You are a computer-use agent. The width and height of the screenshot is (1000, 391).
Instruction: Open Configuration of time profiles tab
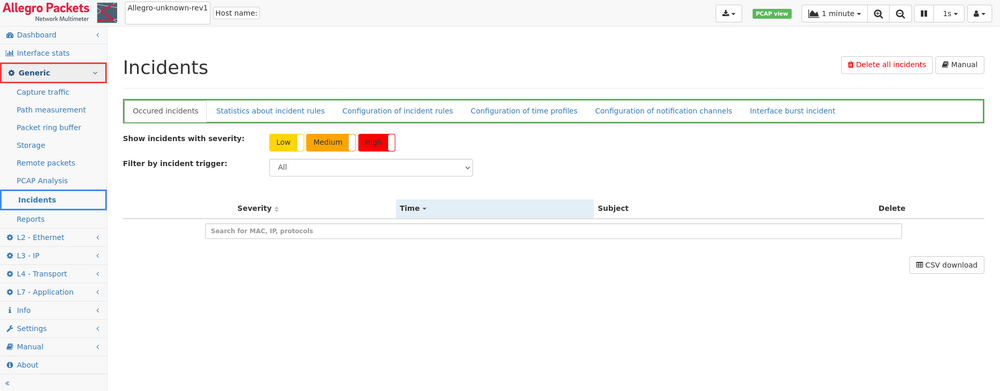point(524,111)
